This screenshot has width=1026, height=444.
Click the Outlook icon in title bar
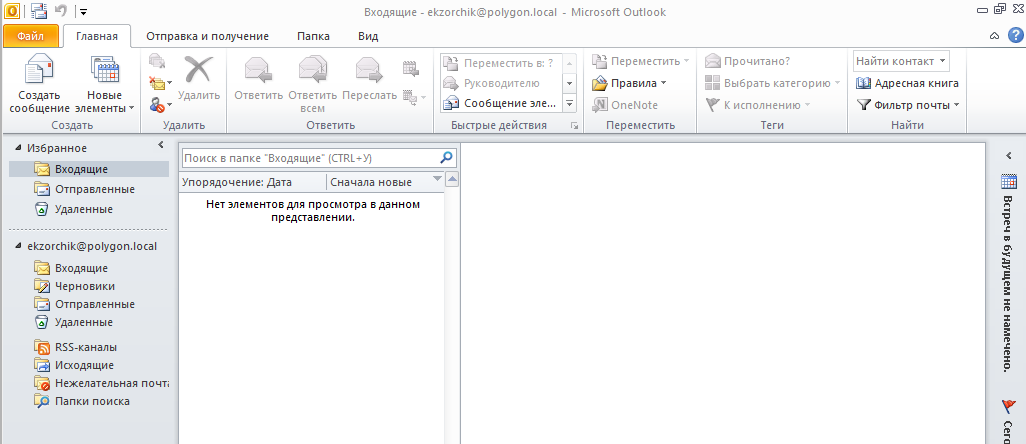(12, 10)
